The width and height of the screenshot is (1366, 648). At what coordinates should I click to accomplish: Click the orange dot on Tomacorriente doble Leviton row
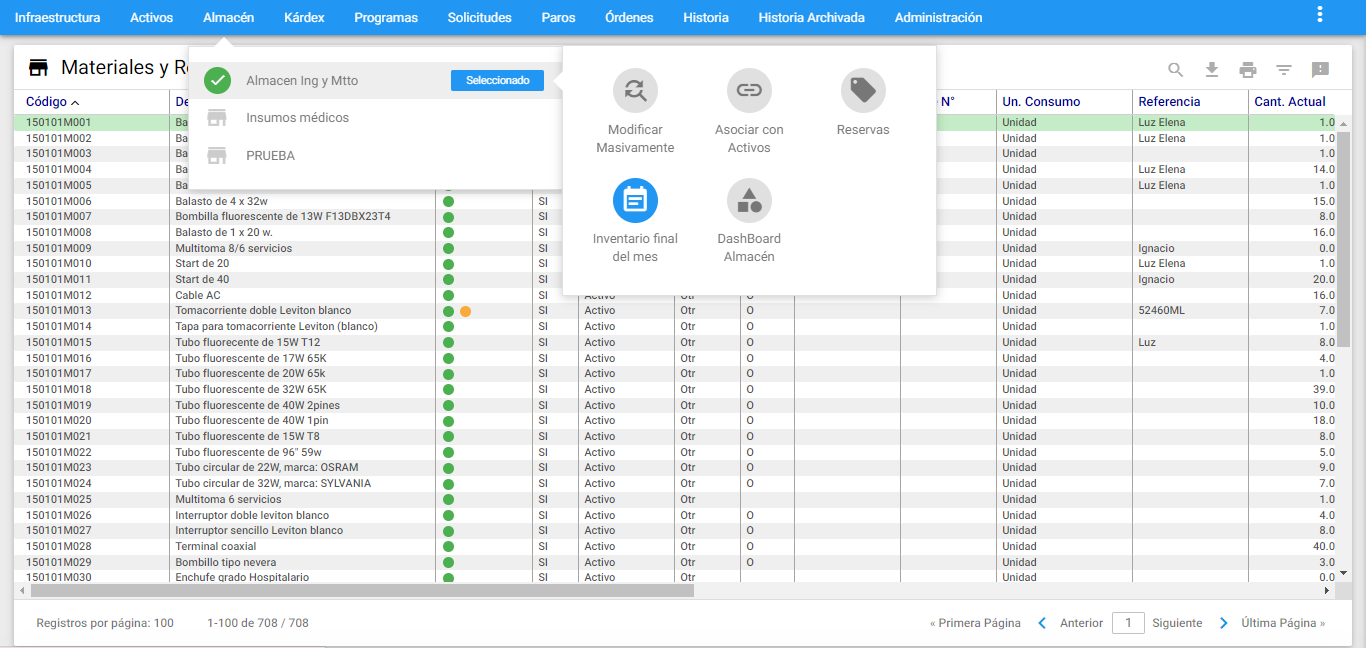[465, 311]
